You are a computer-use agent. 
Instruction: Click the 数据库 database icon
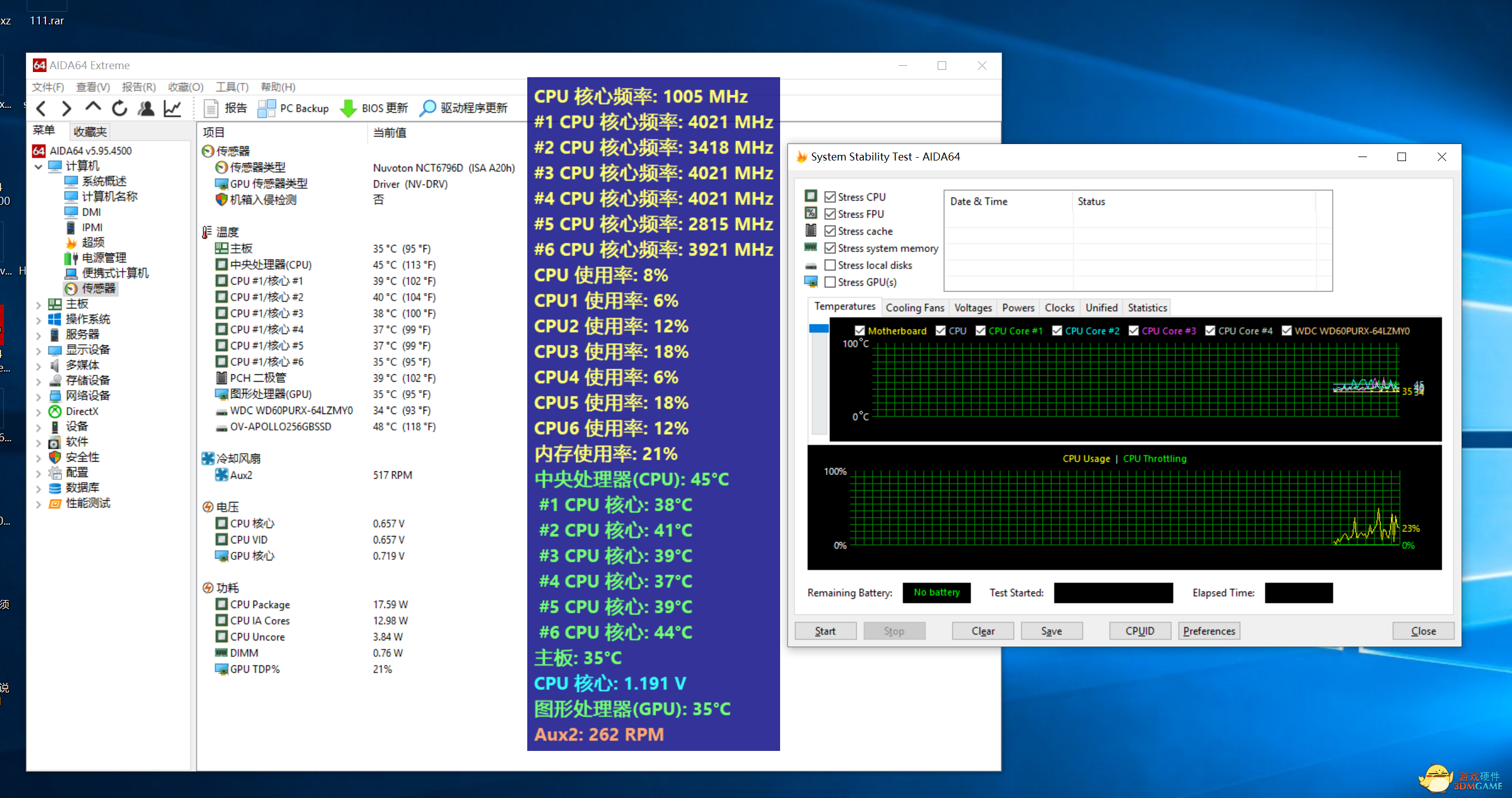[x=54, y=487]
